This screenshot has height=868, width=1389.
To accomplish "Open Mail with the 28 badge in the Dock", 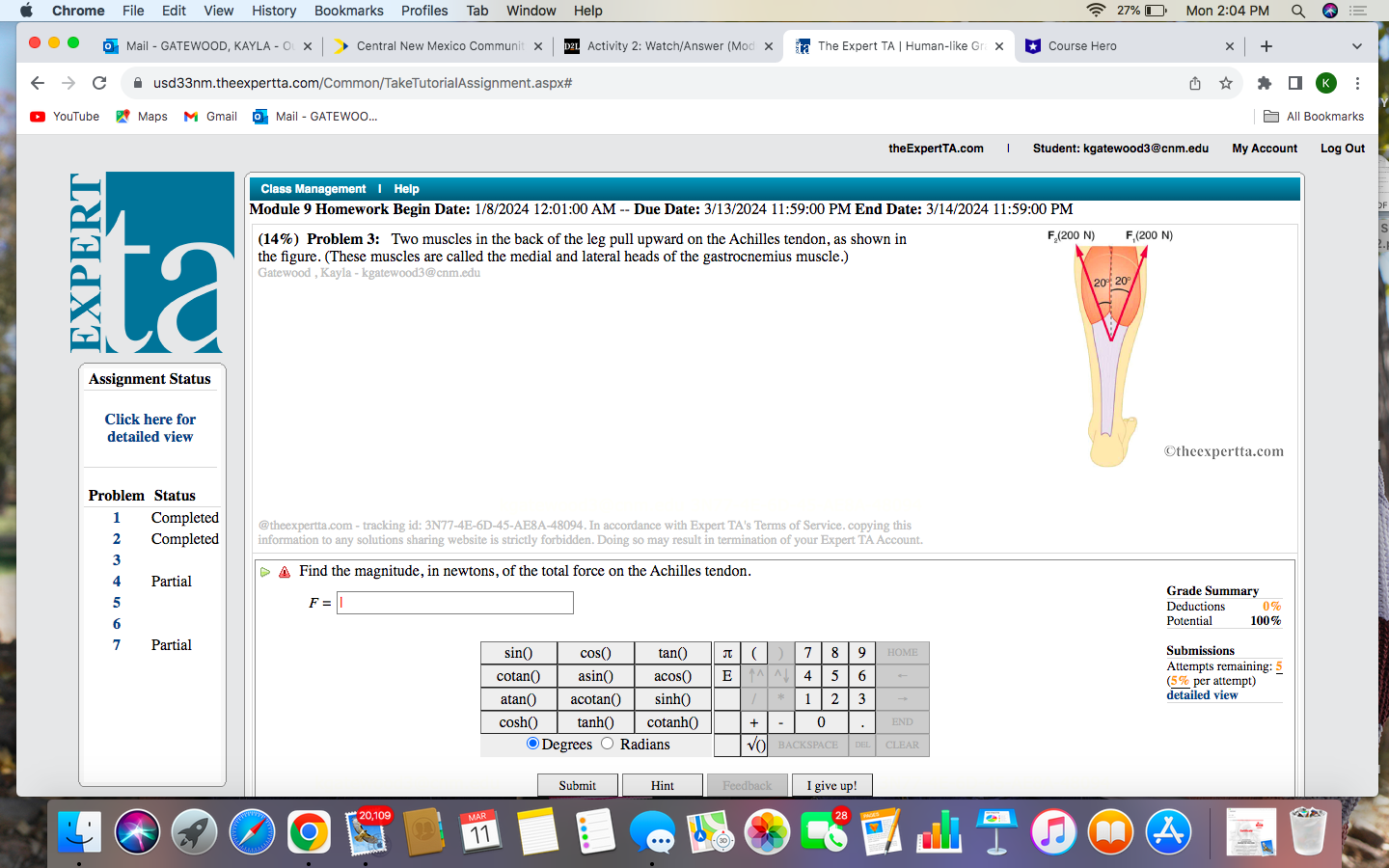I will coord(824,830).
